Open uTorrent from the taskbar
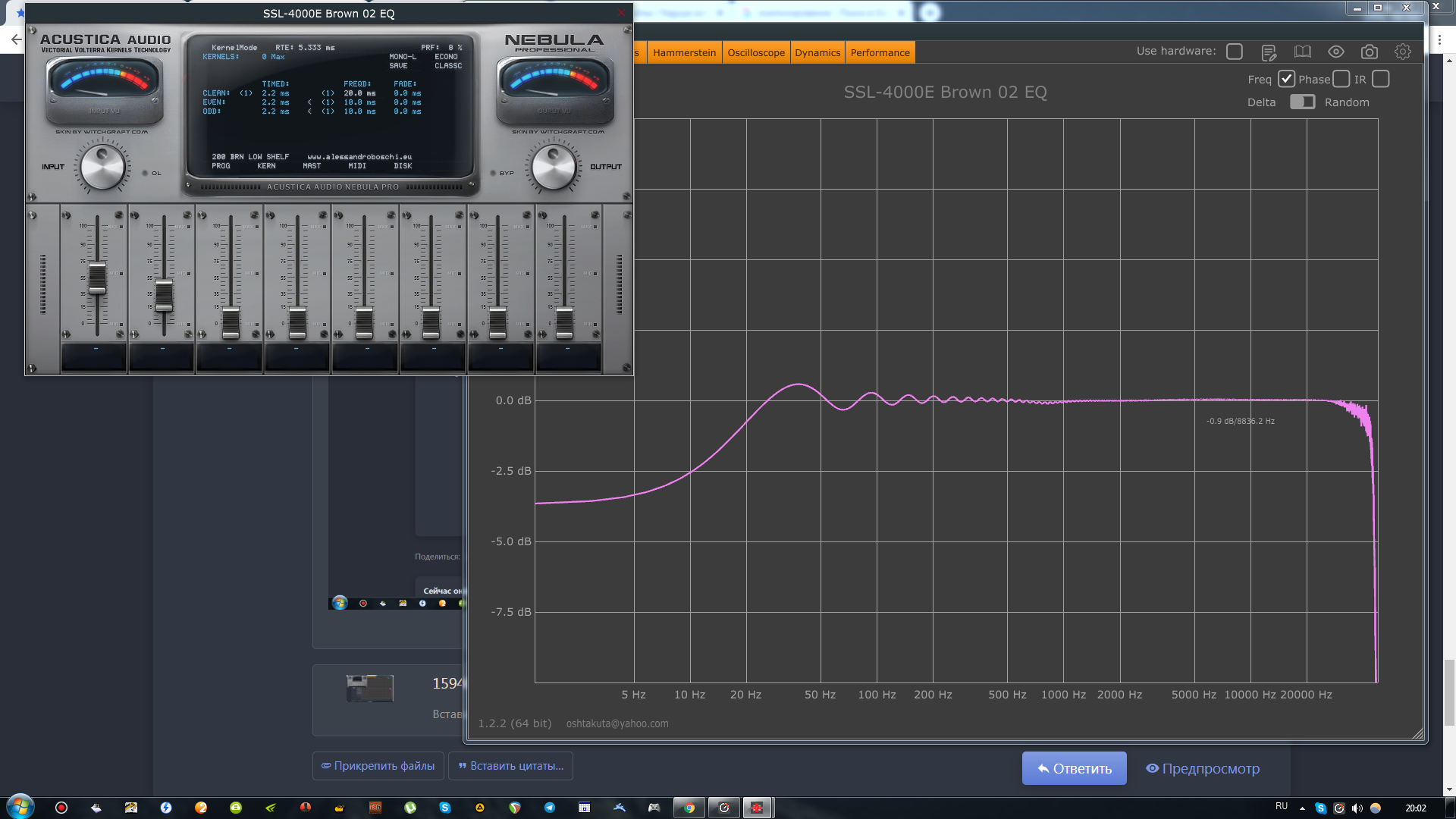The image size is (1456, 819). coord(410,808)
